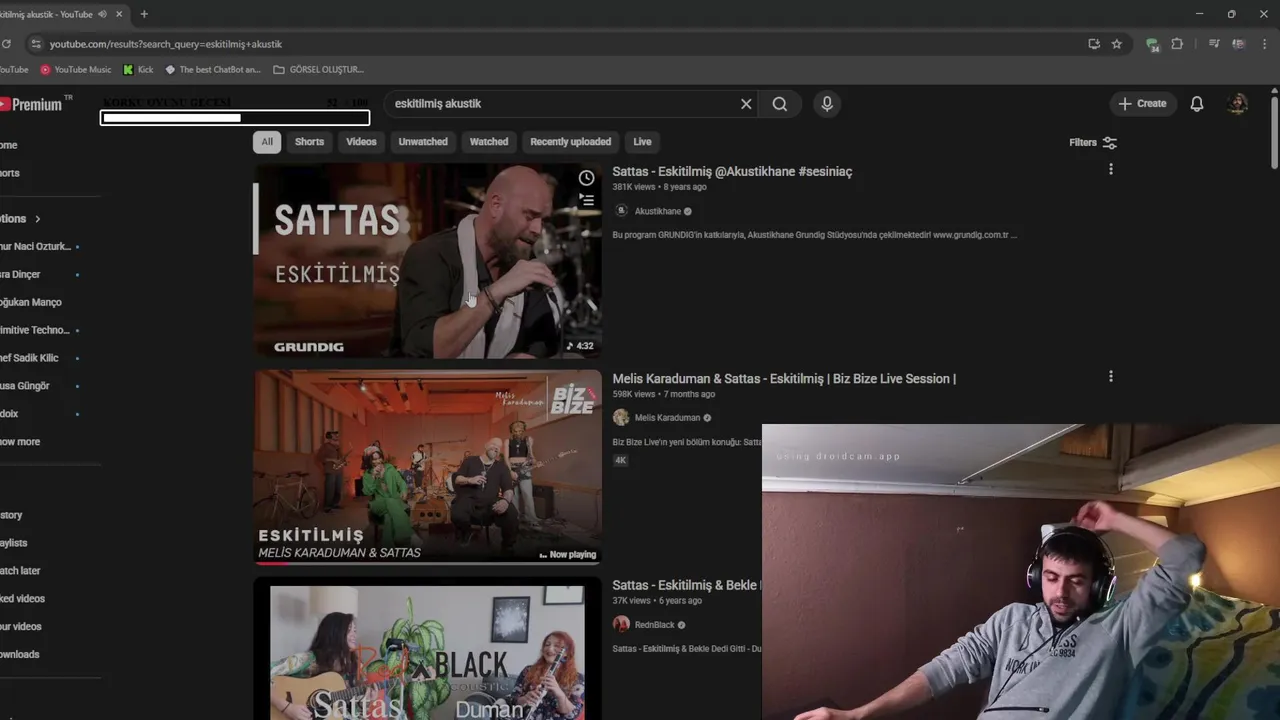Screen dimensions: 1280x720
Task: Add Sattas Akustikhane video to Watch later
Action: click(587, 178)
